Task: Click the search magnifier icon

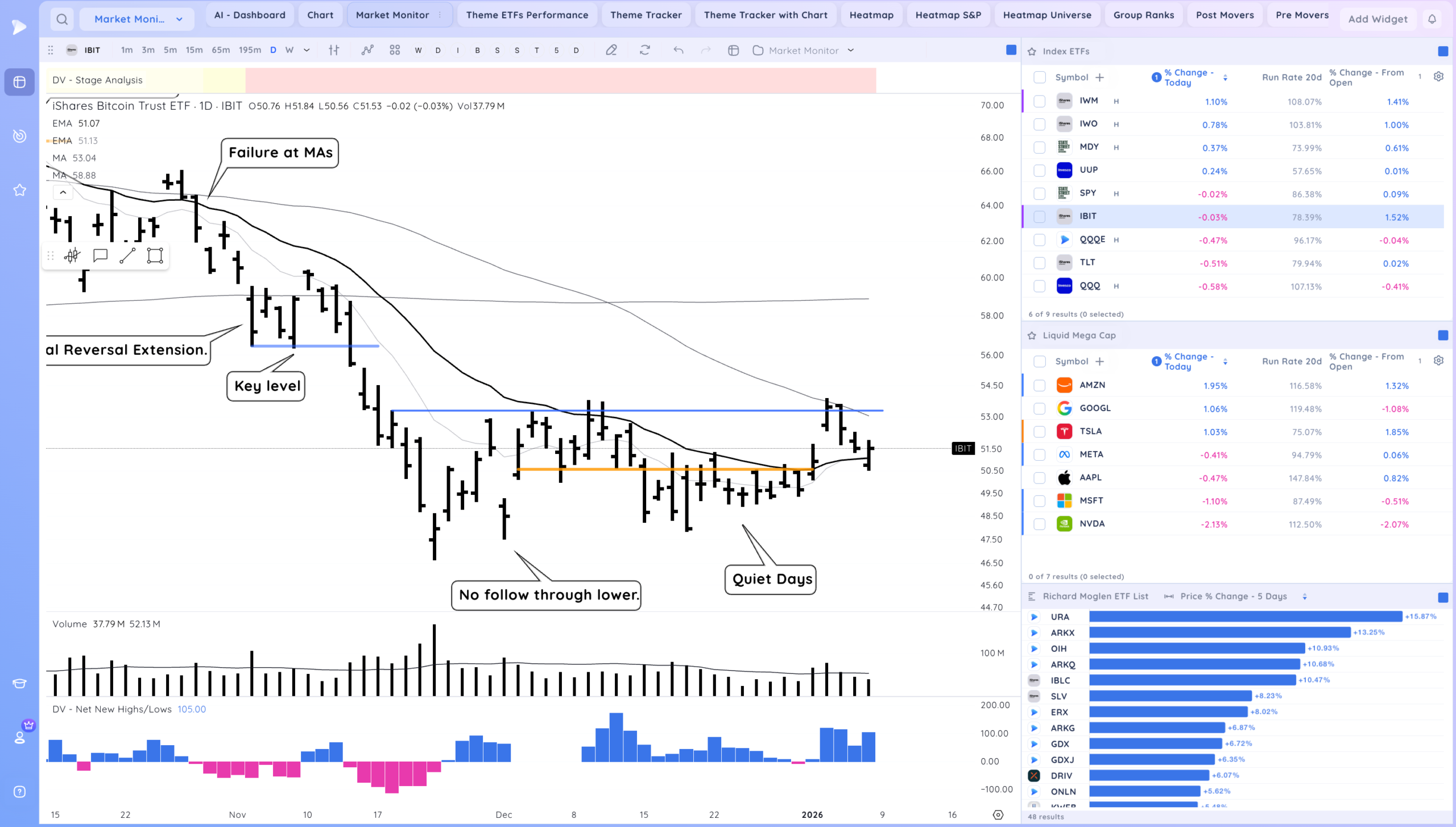Action: pyautogui.click(x=62, y=19)
